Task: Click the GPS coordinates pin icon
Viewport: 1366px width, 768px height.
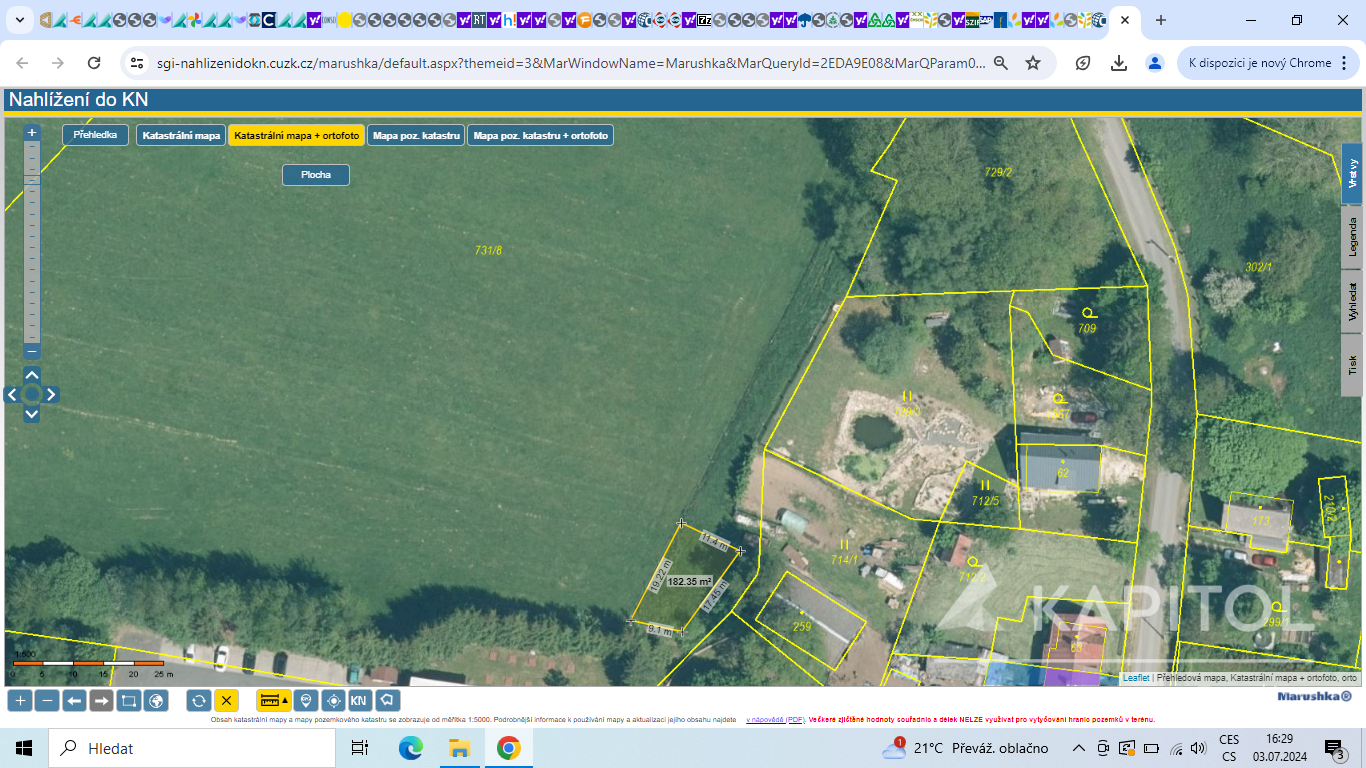Action: [x=306, y=701]
